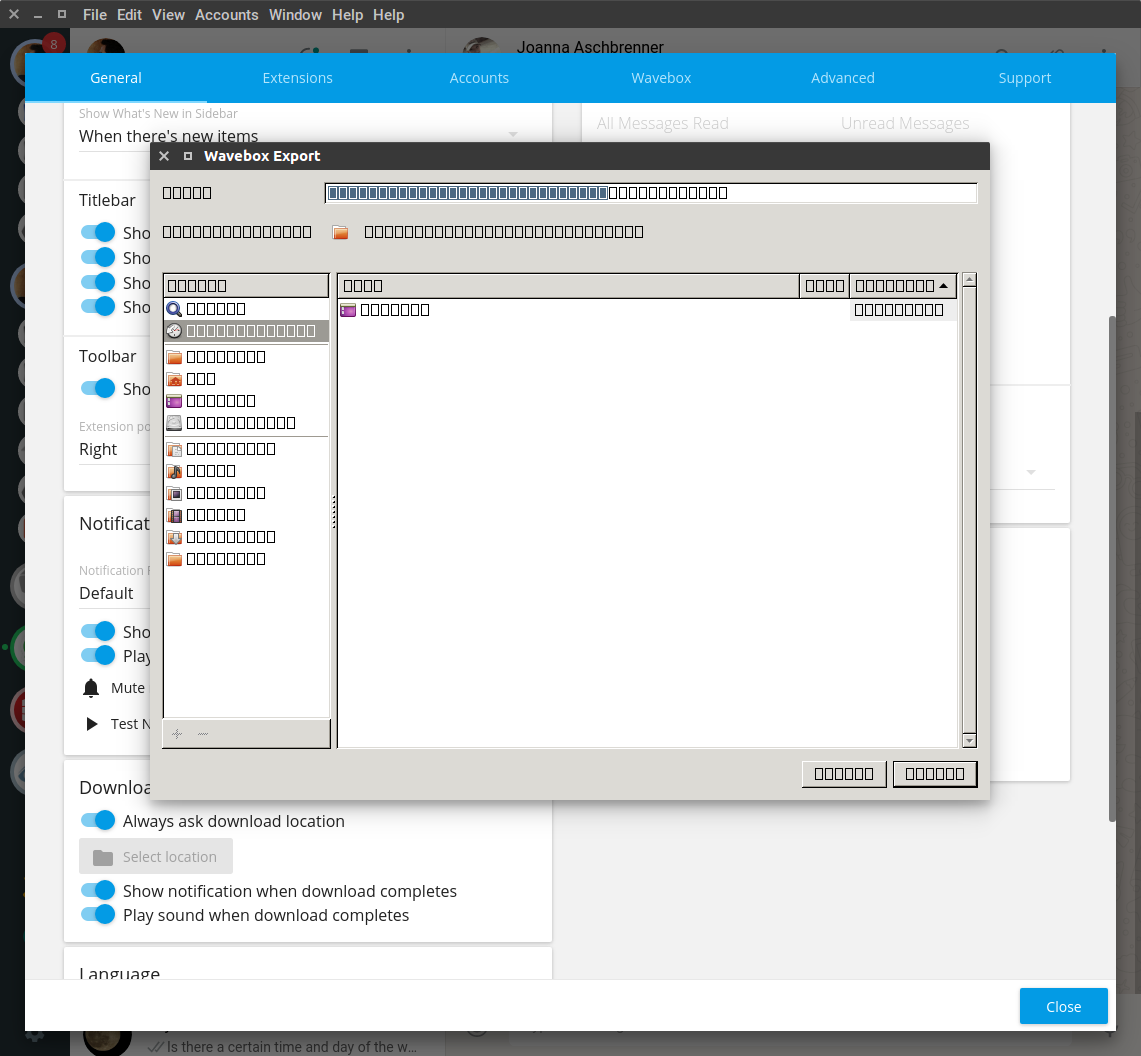Select the Search location in the export dialog sidebar

pyautogui.click(x=215, y=308)
